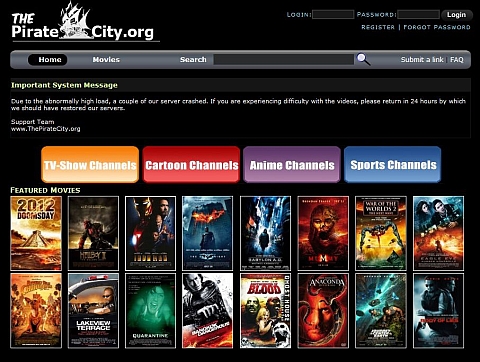Open the orange TV-Show Channels button

click(90, 164)
